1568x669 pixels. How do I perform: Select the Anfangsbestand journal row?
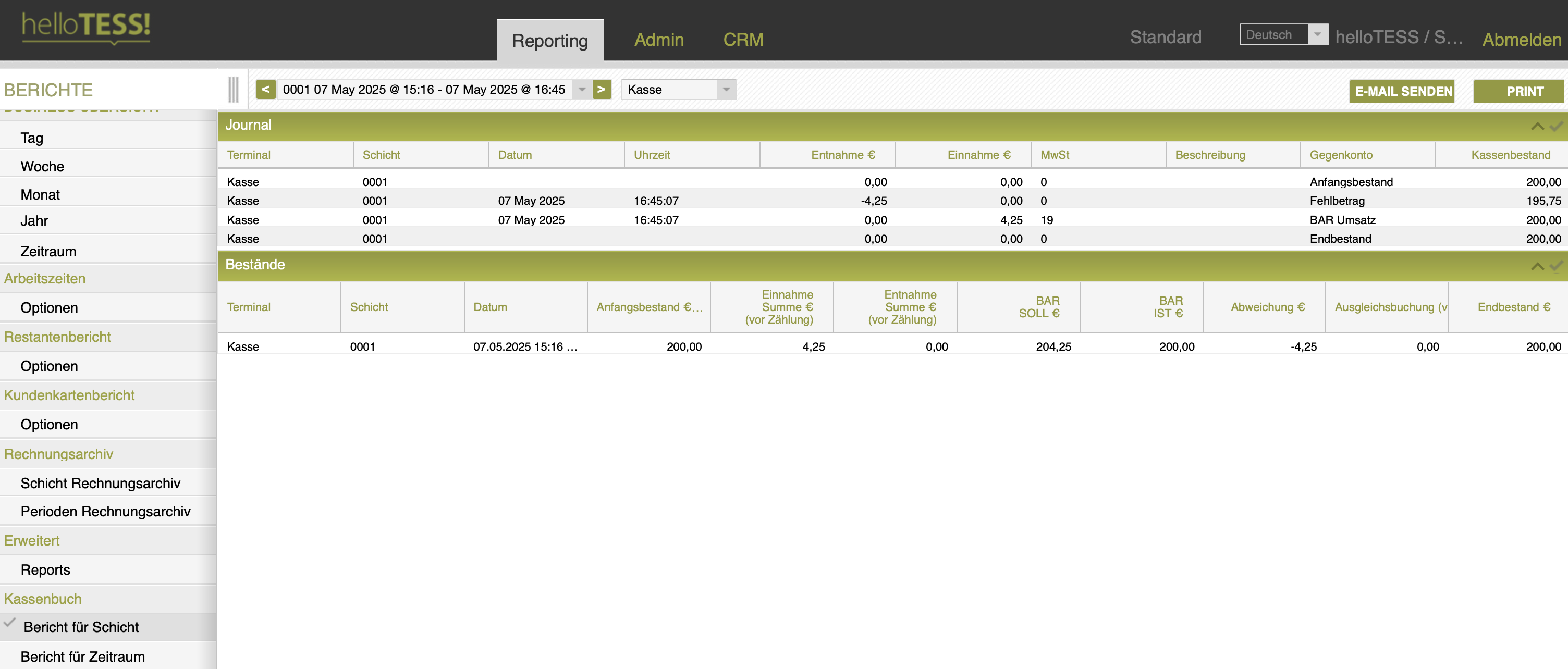pyautogui.click(x=893, y=182)
